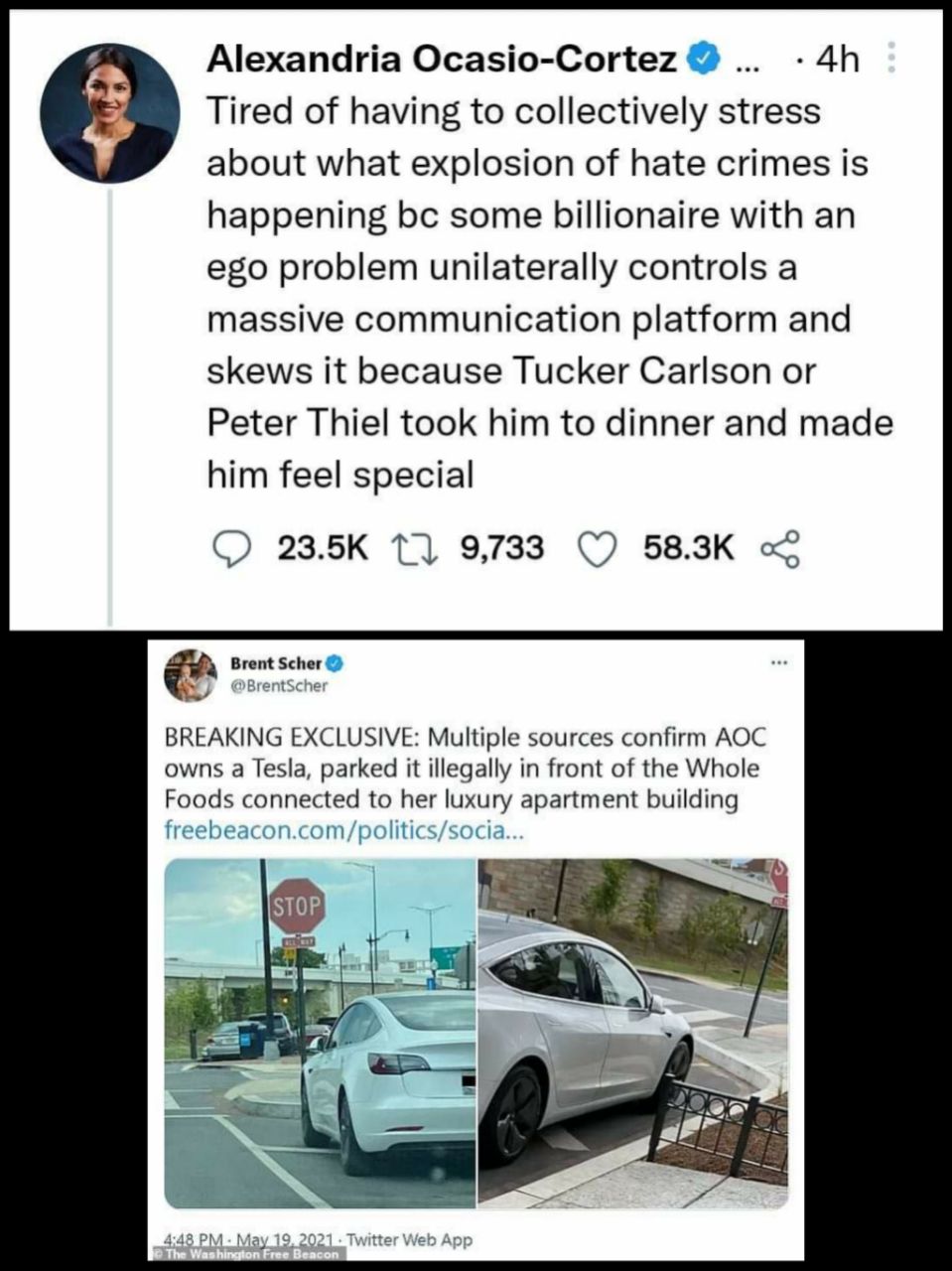The image size is (952, 1271).
Task: Click the verified badge next to Alexandria Ocasio-Cortez
Action: click(x=703, y=60)
